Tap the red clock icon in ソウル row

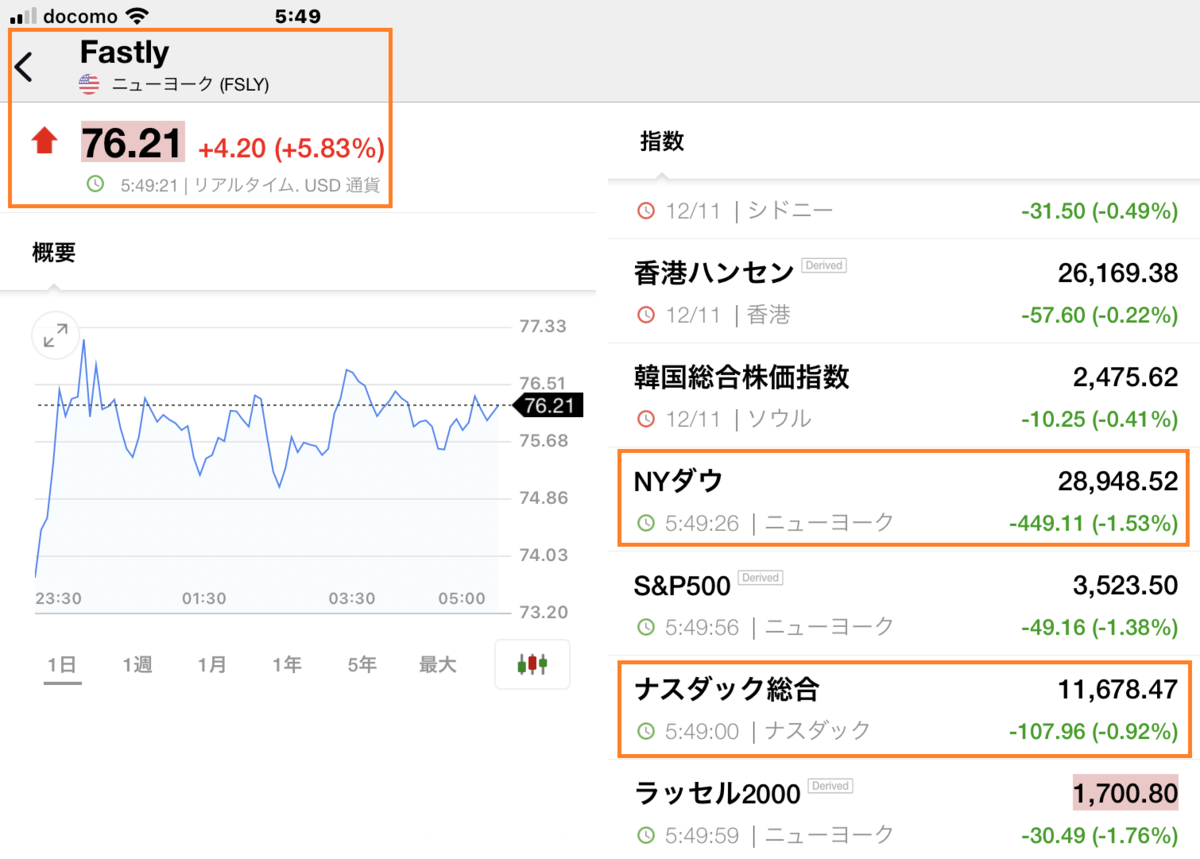coord(646,419)
